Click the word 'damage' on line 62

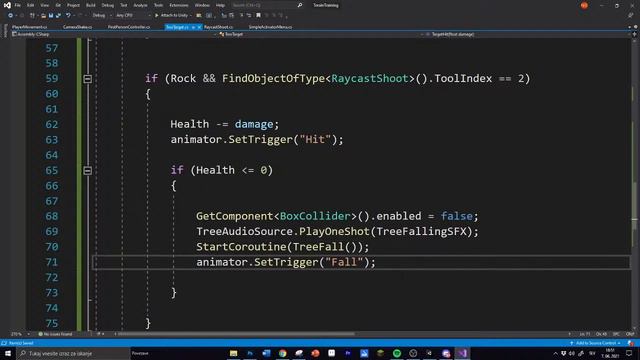[x=254, y=124]
